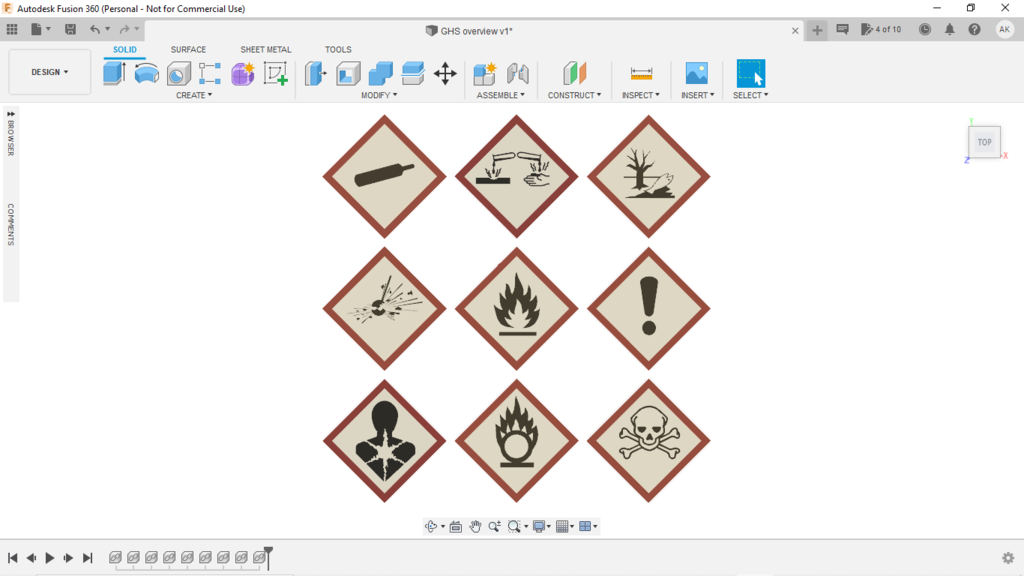Open the extensions chat icon
Viewport: 1024px width, 576px height.
point(842,29)
